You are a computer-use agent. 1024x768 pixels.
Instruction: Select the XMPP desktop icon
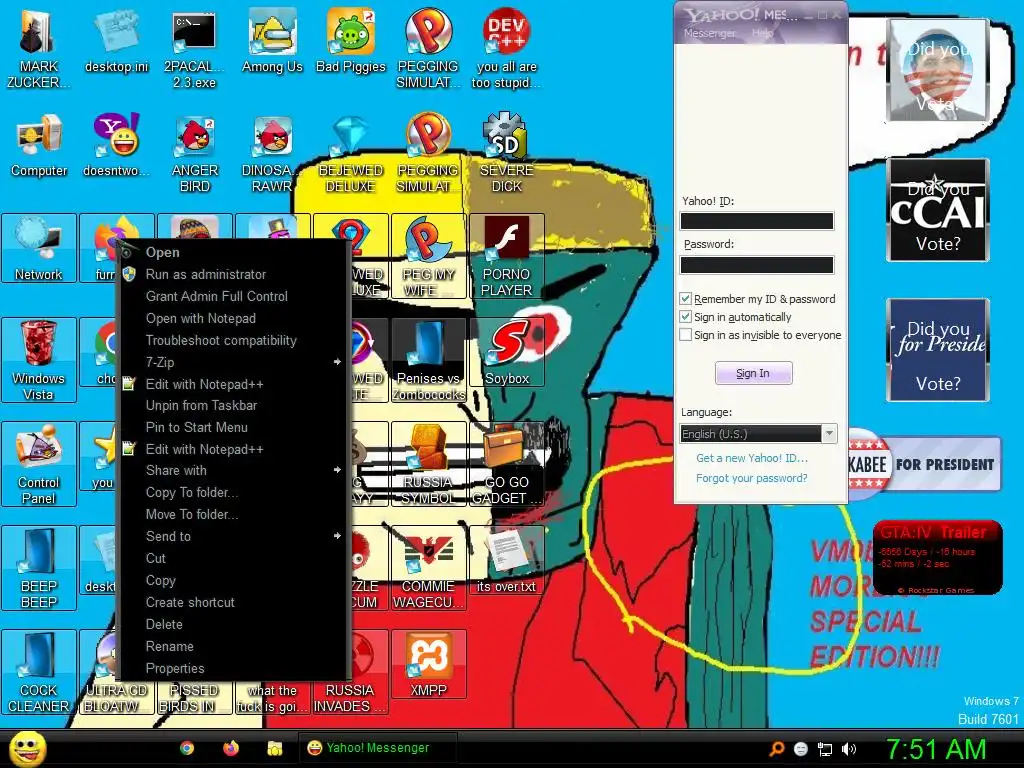[x=428, y=664]
